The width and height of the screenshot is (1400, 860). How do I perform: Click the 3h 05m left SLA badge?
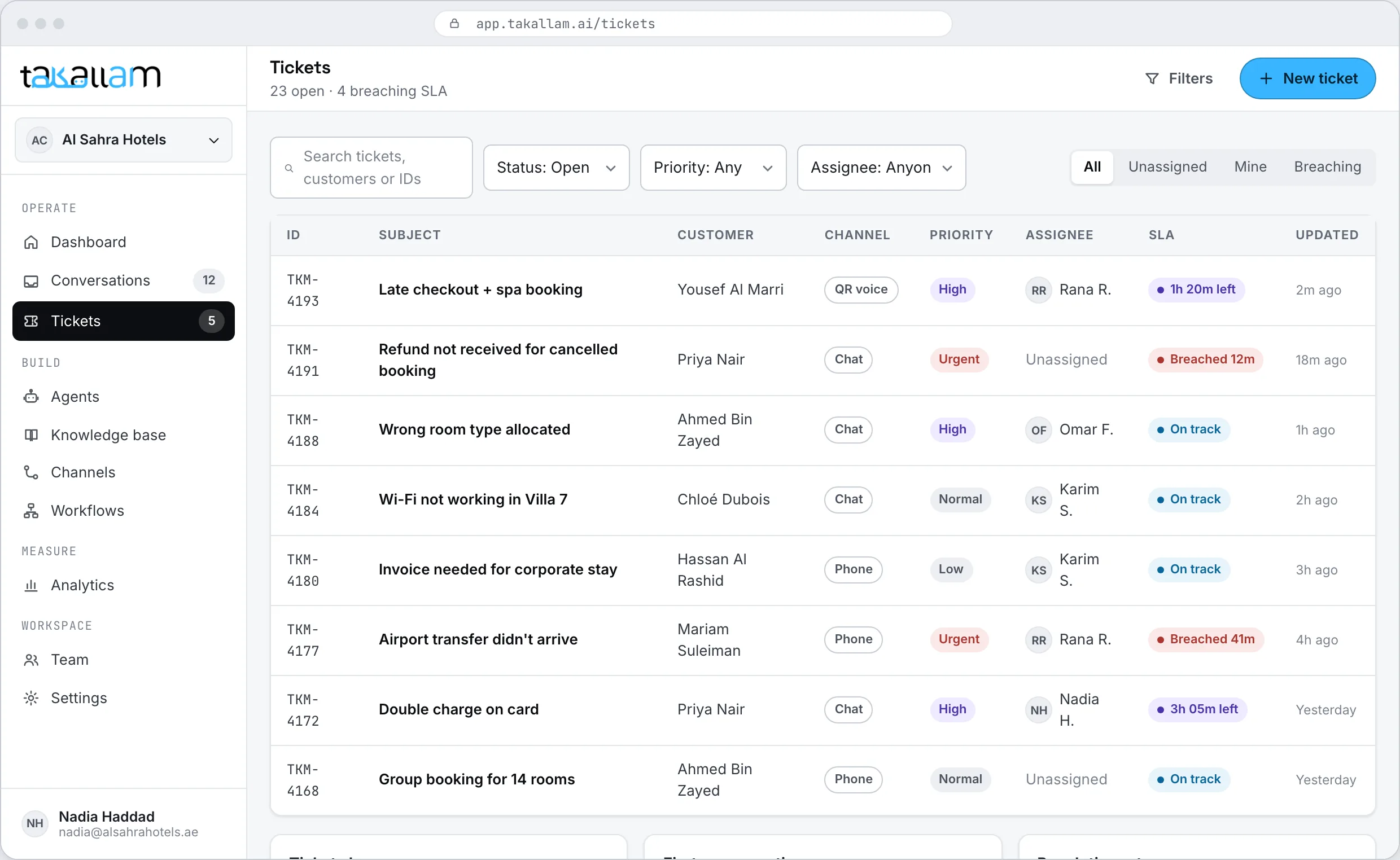(1197, 709)
